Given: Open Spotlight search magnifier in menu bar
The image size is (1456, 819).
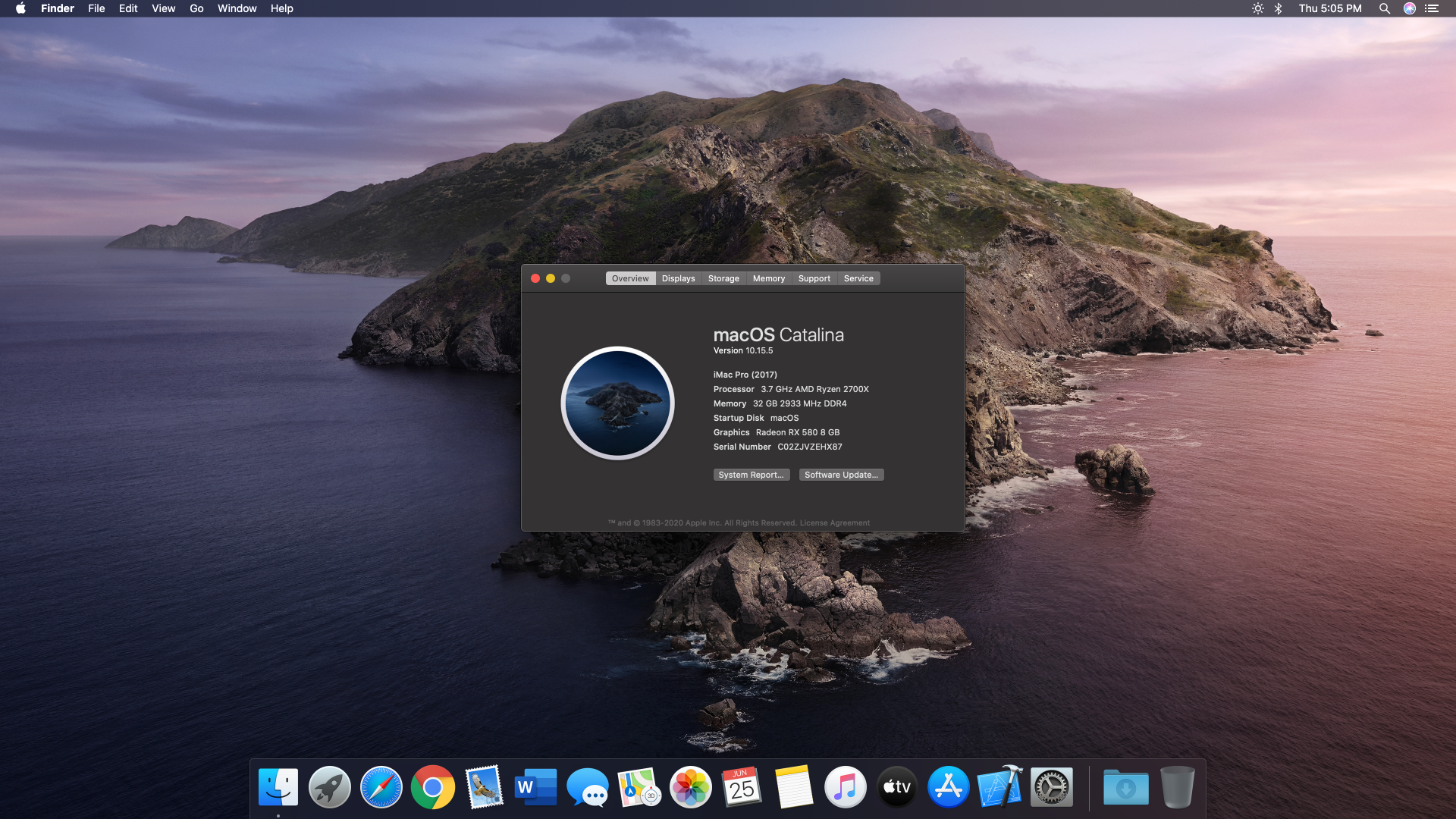Looking at the screenshot, I should point(1384,8).
